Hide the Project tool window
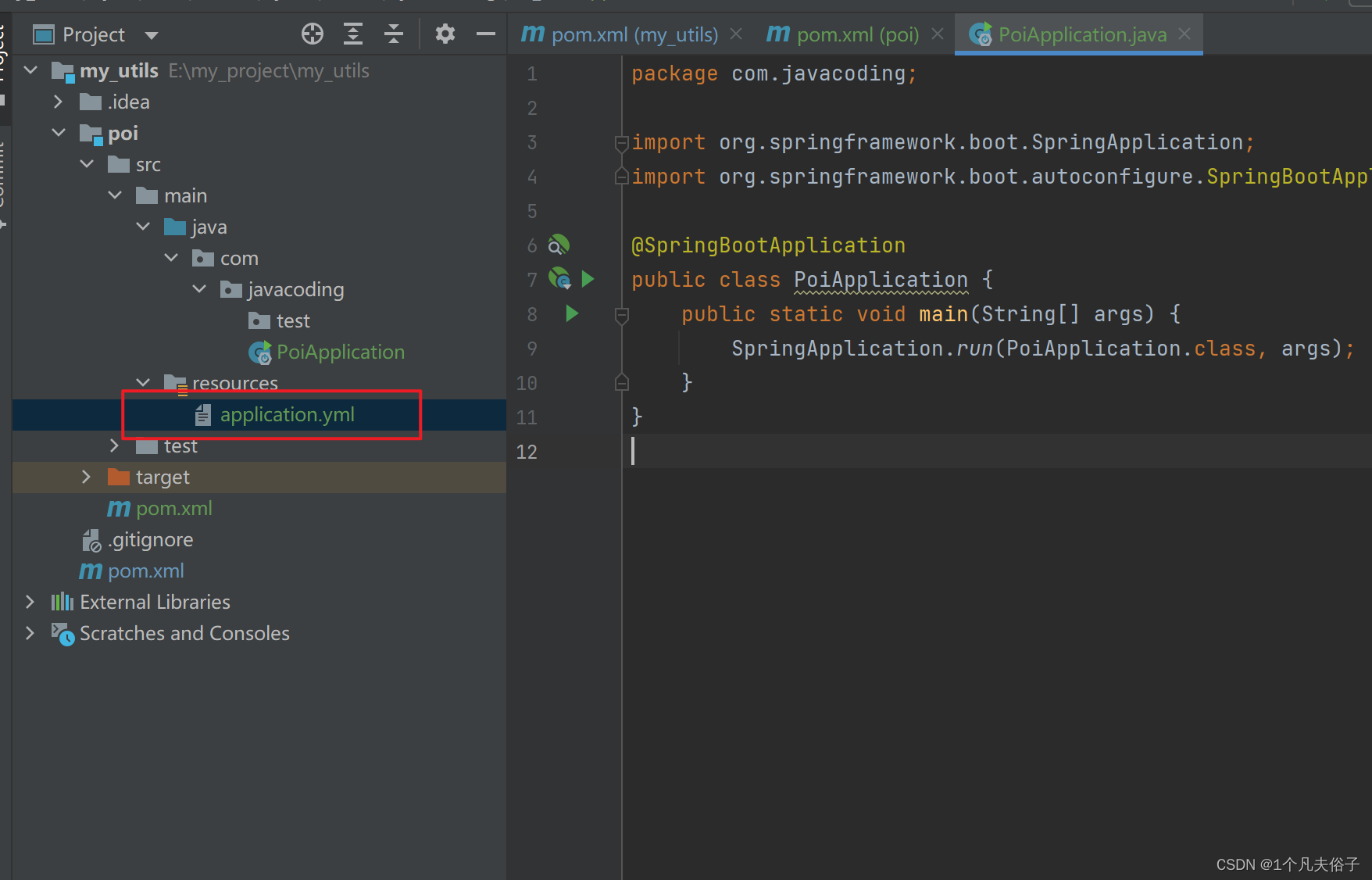 tap(486, 34)
